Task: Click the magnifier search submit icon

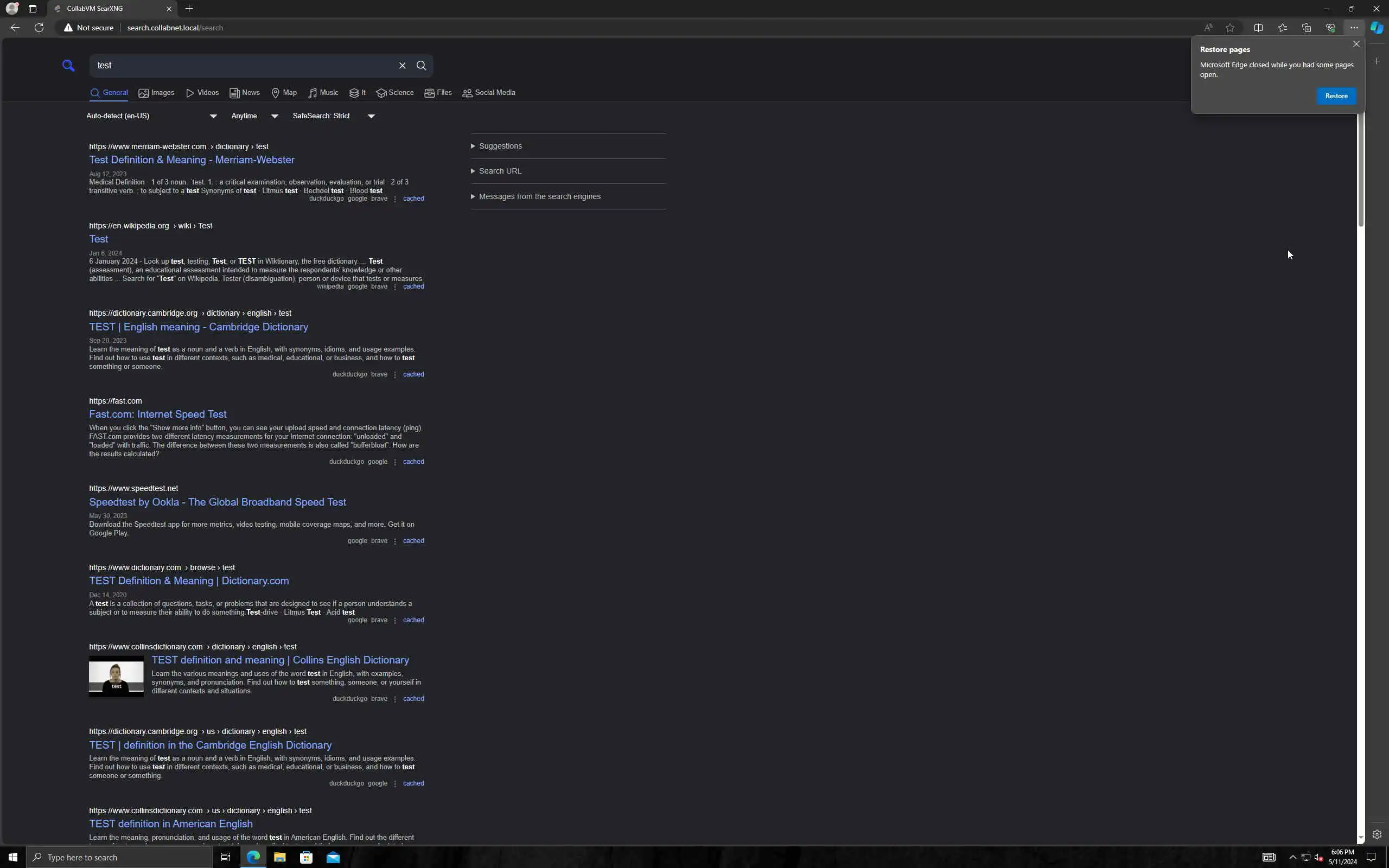Action: (x=421, y=66)
